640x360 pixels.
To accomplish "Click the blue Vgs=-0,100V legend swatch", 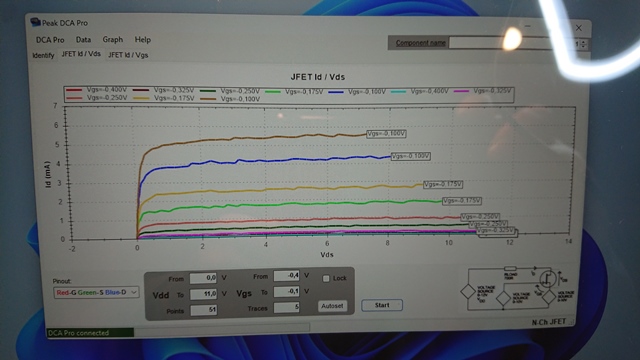I will pyautogui.click(x=336, y=92).
